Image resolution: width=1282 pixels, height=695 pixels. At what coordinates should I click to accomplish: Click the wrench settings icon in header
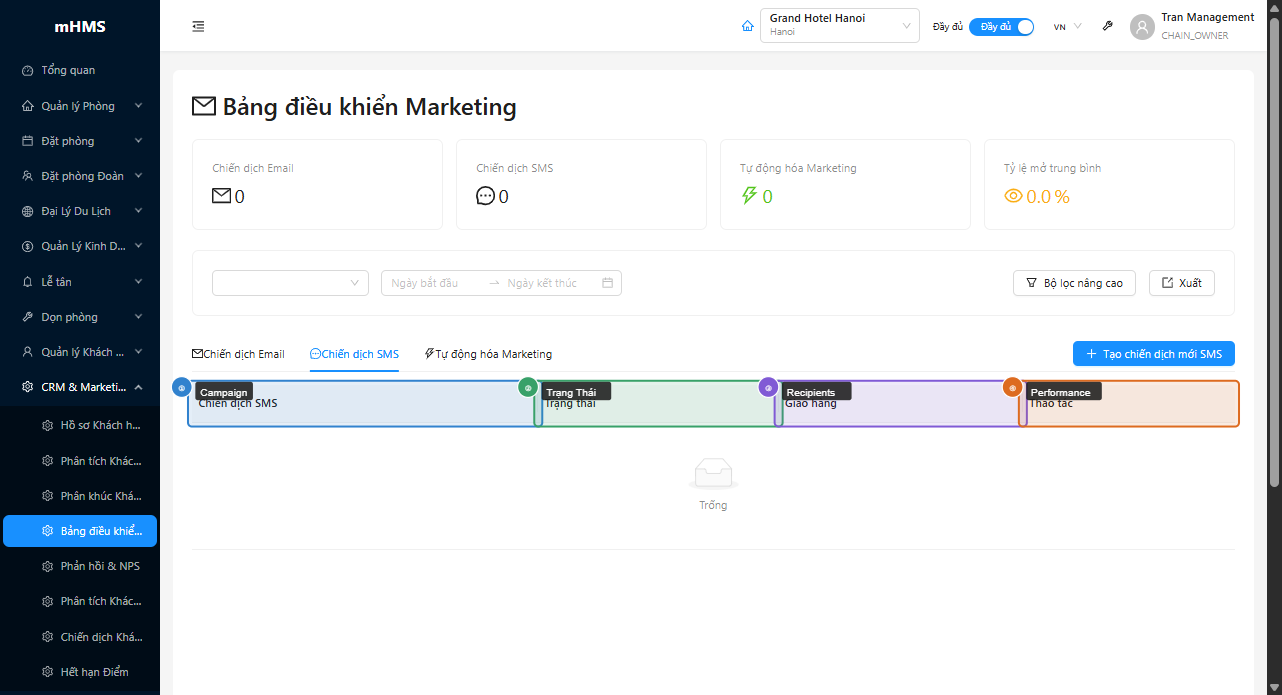(1107, 26)
